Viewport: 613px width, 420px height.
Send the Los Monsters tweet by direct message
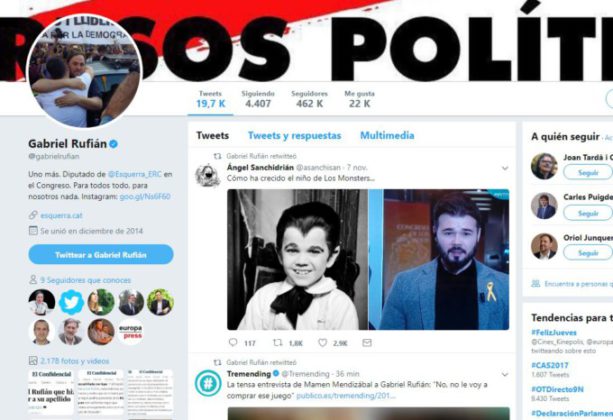[x=367, y=343]
